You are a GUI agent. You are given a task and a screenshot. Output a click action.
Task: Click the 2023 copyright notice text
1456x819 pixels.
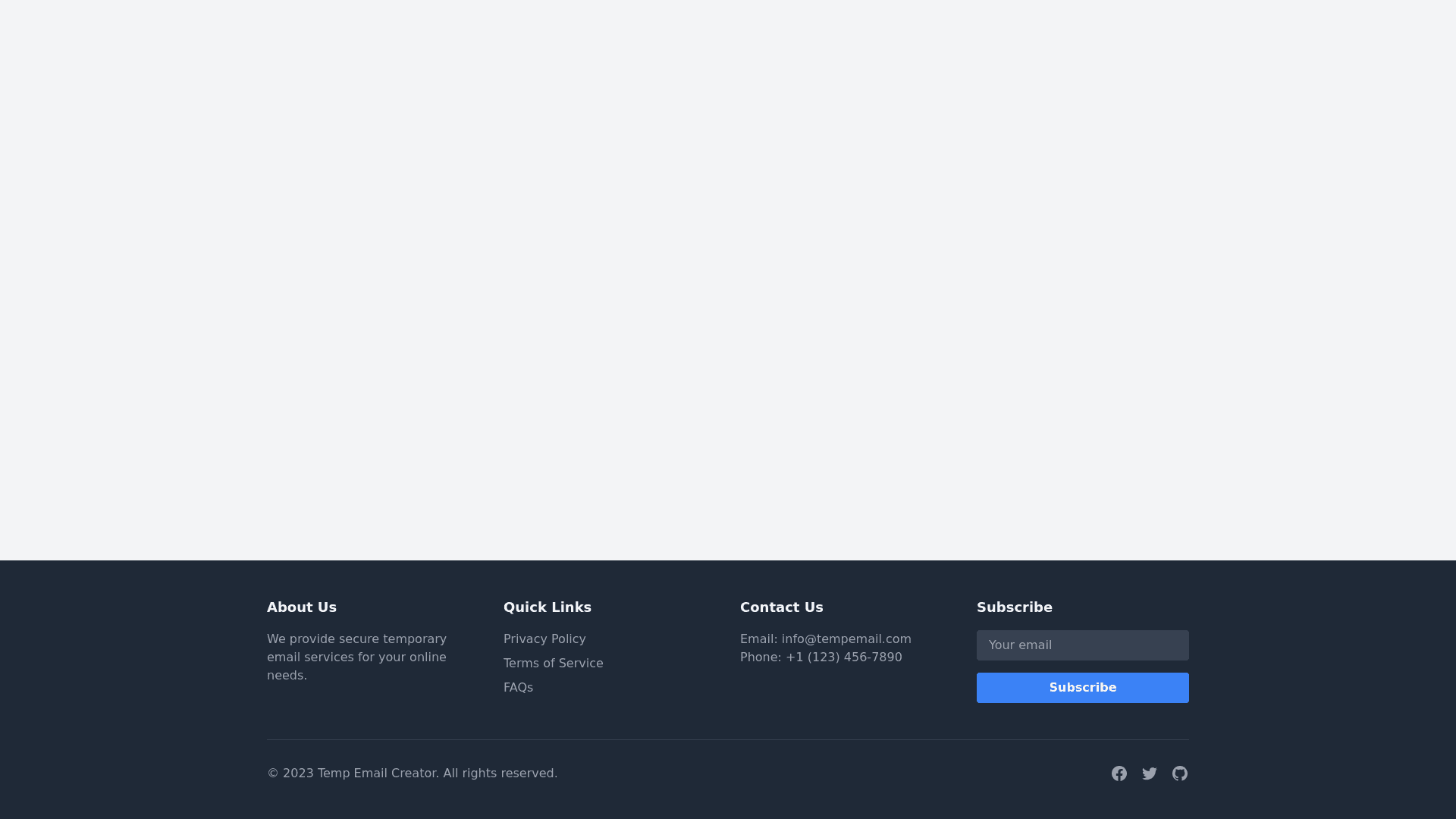click(x=412, y=773)
